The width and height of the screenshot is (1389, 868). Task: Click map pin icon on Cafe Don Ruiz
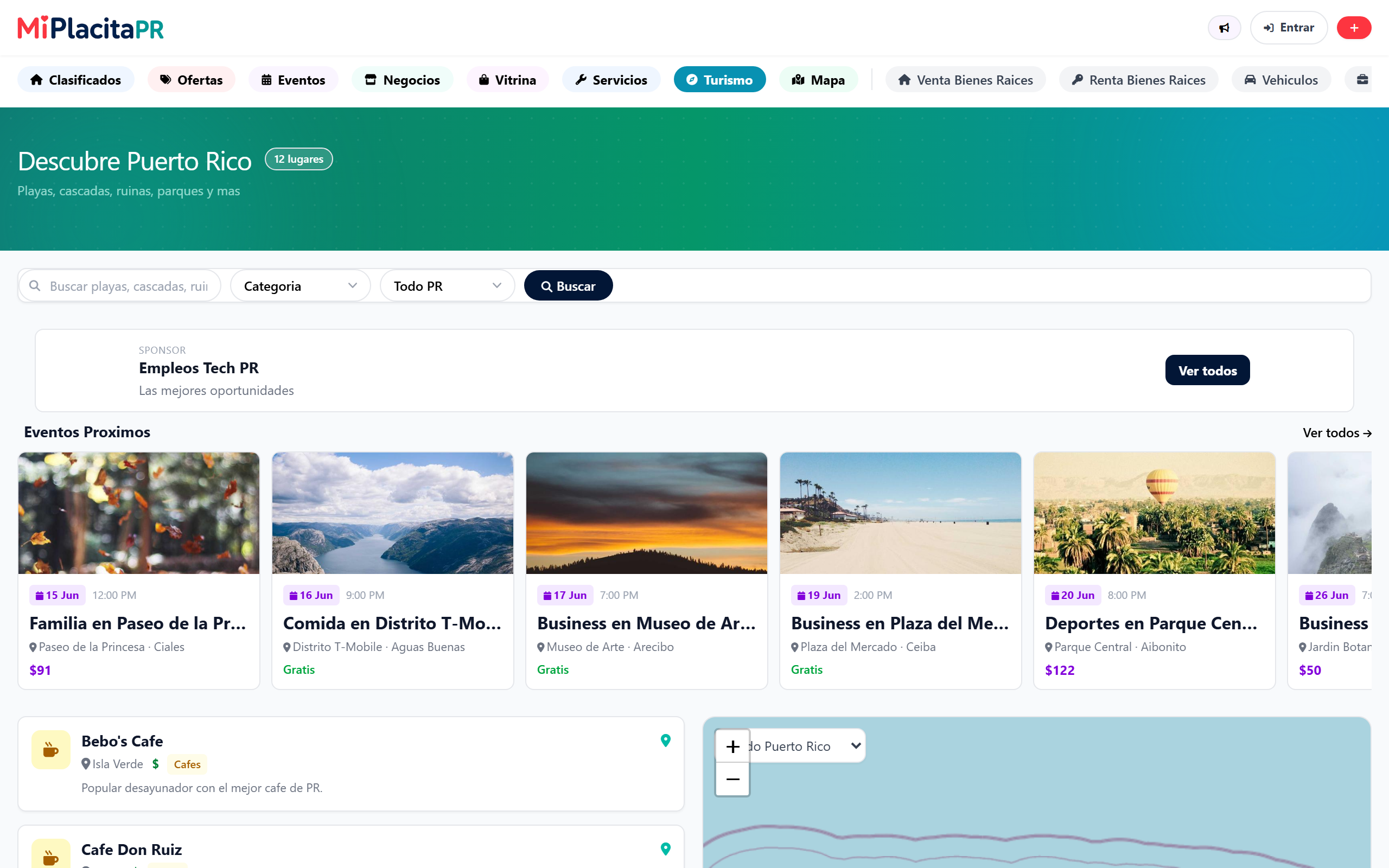click(665, 848)
